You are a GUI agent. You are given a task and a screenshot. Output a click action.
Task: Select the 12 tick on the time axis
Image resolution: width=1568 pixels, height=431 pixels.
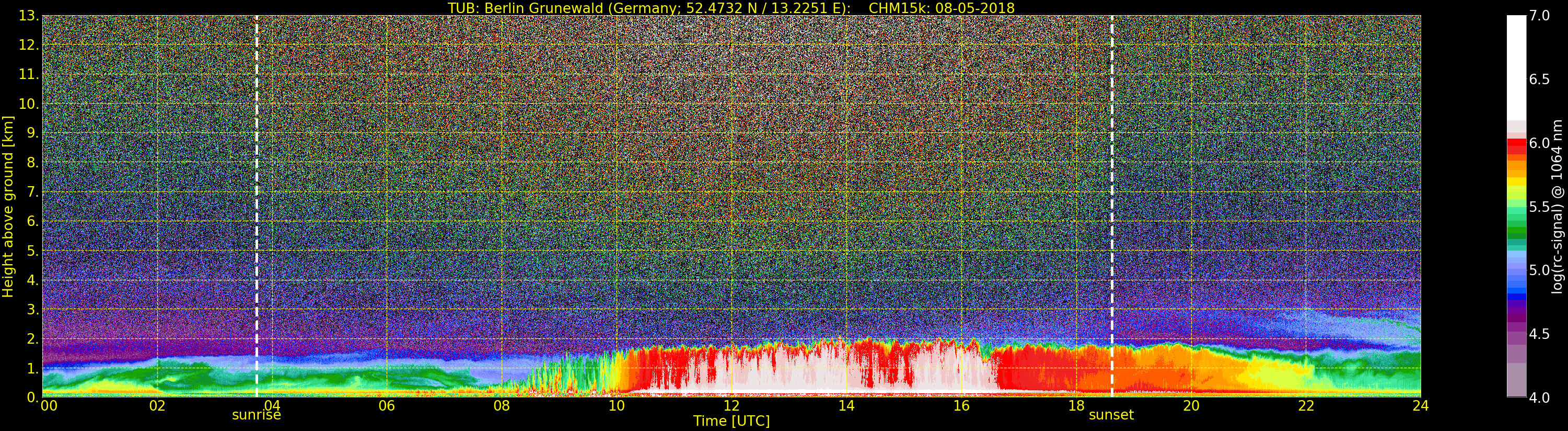point(731,406)
